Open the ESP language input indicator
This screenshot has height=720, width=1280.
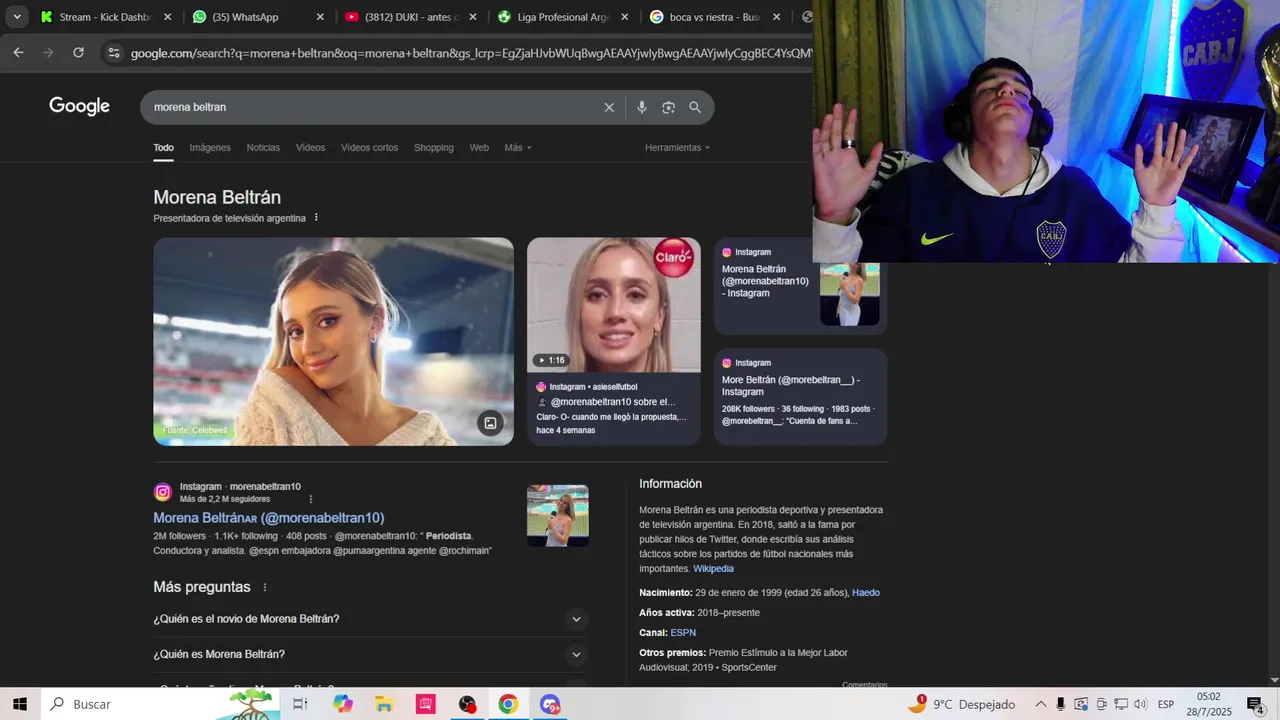(1166, 704)
